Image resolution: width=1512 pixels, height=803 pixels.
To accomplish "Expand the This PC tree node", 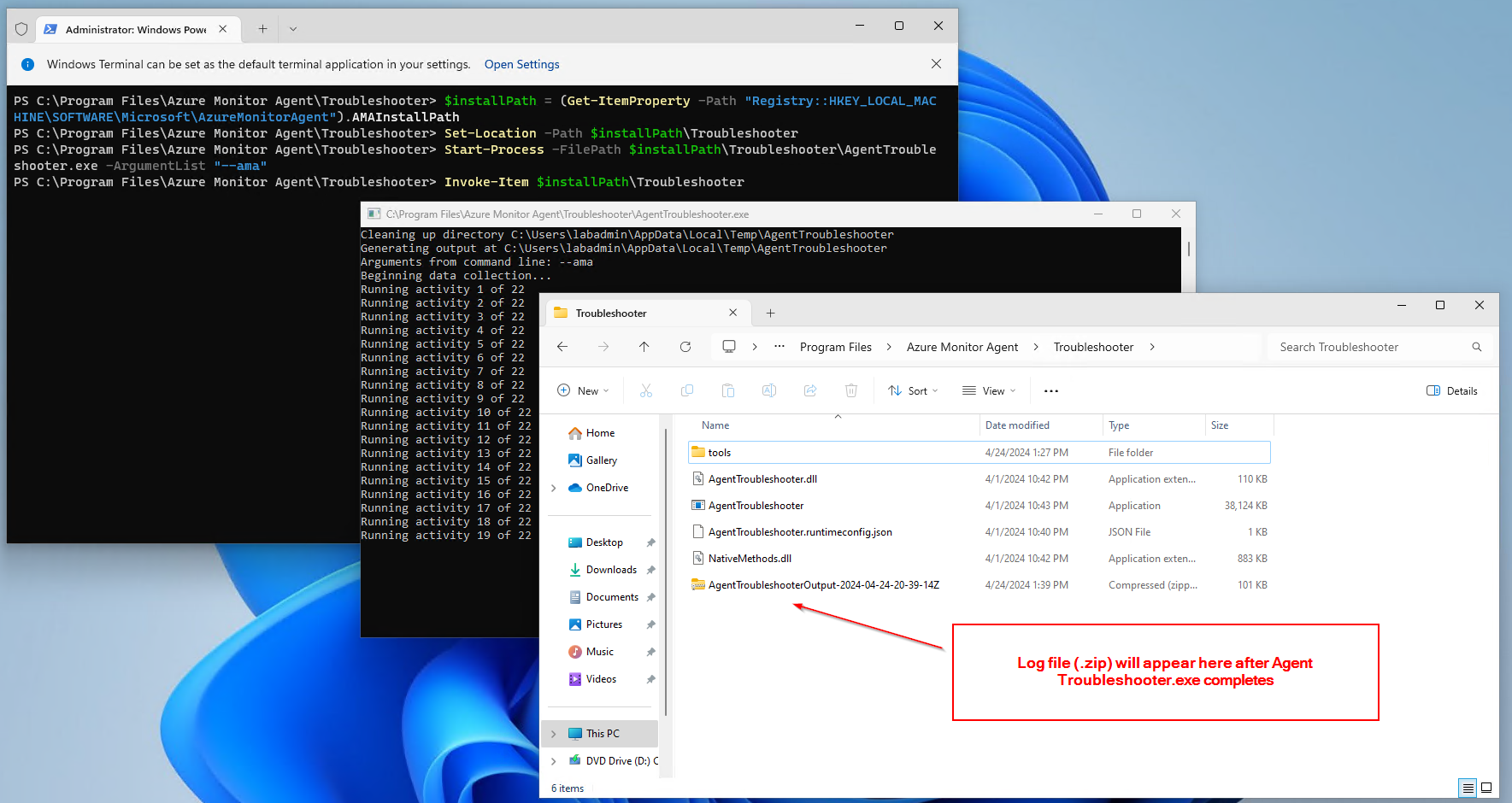I will 554,734.
